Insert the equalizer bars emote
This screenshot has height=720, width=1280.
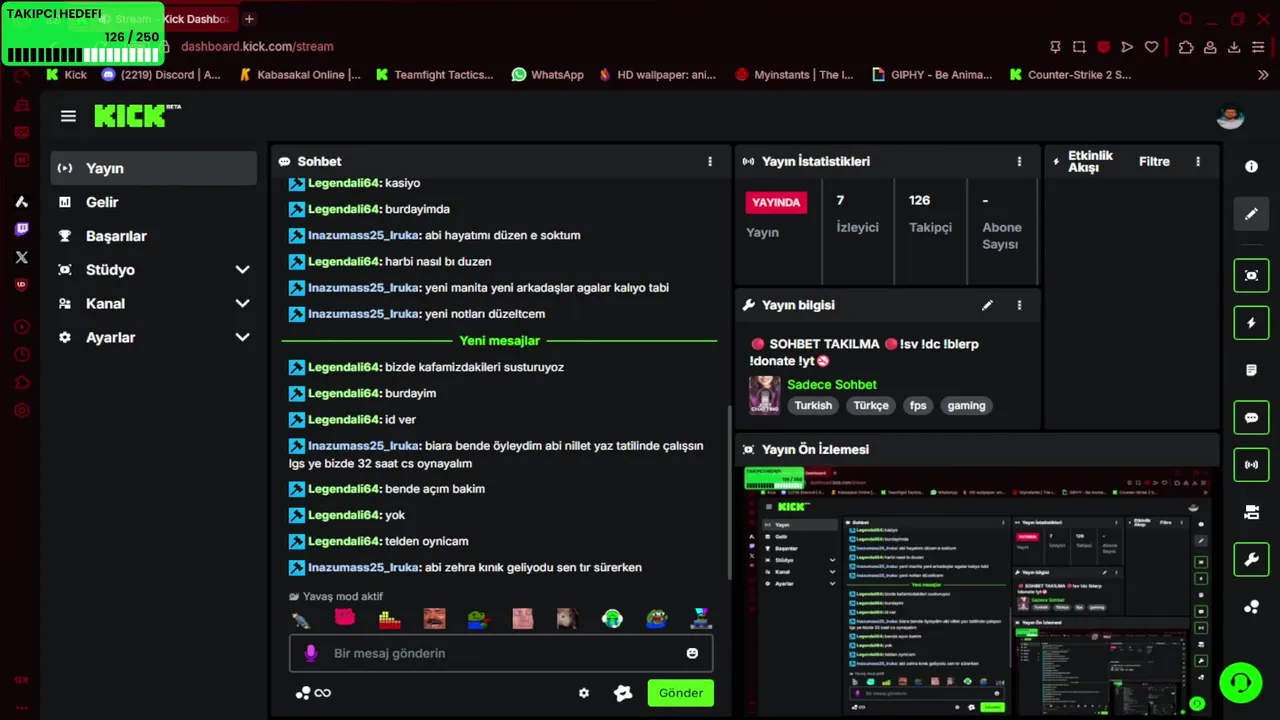coord(389,619)
